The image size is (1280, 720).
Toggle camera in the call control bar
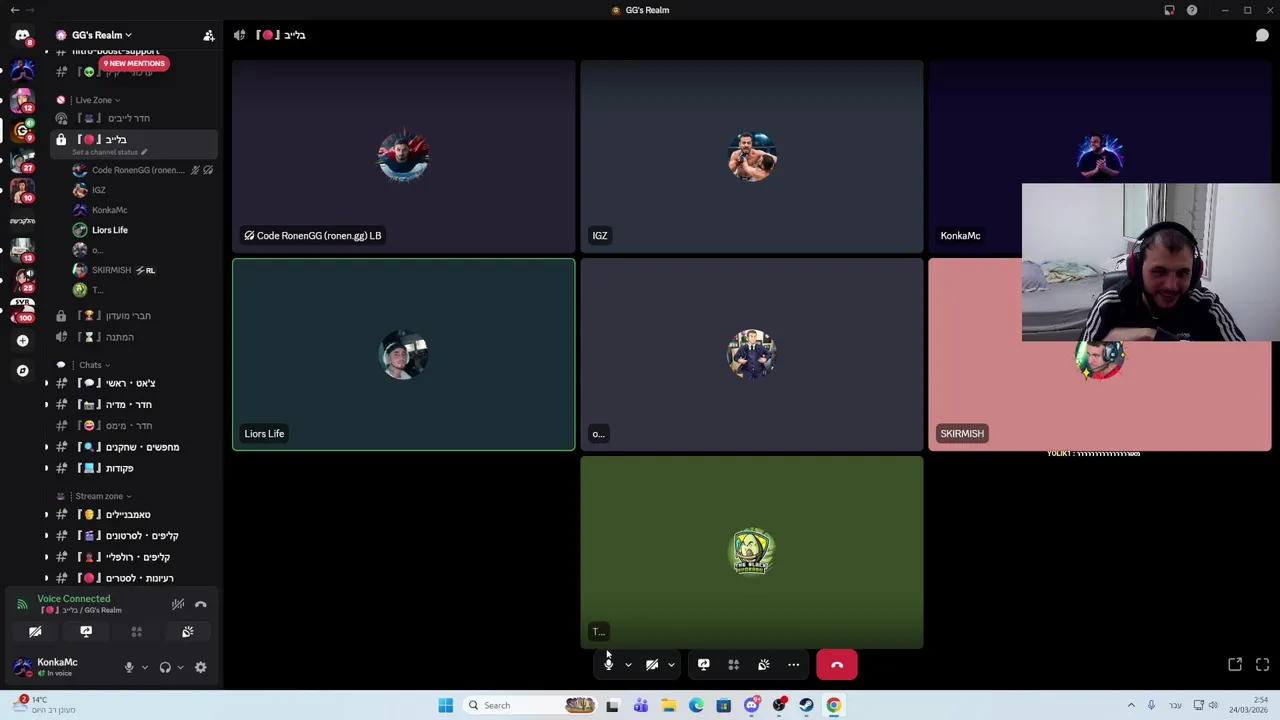point(652,665)
